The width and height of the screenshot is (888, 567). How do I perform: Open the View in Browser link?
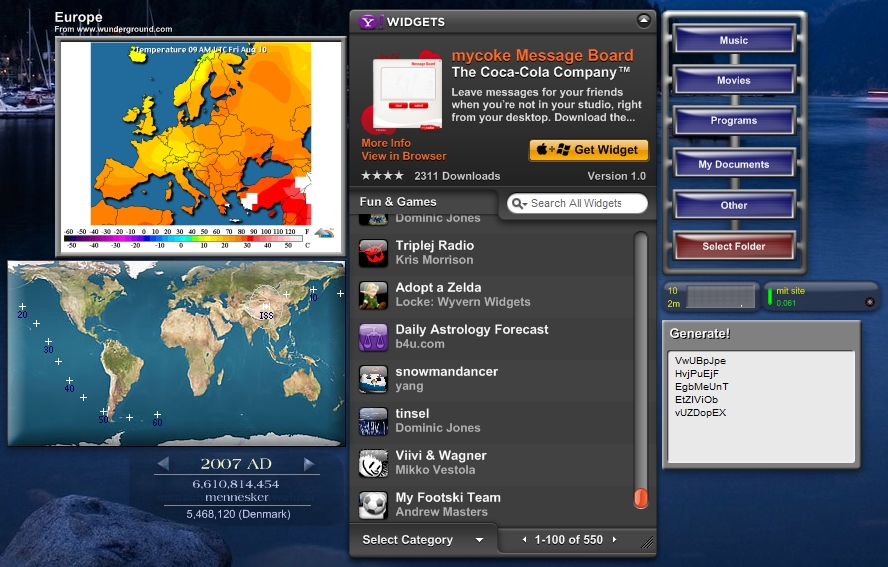(404, 156)
